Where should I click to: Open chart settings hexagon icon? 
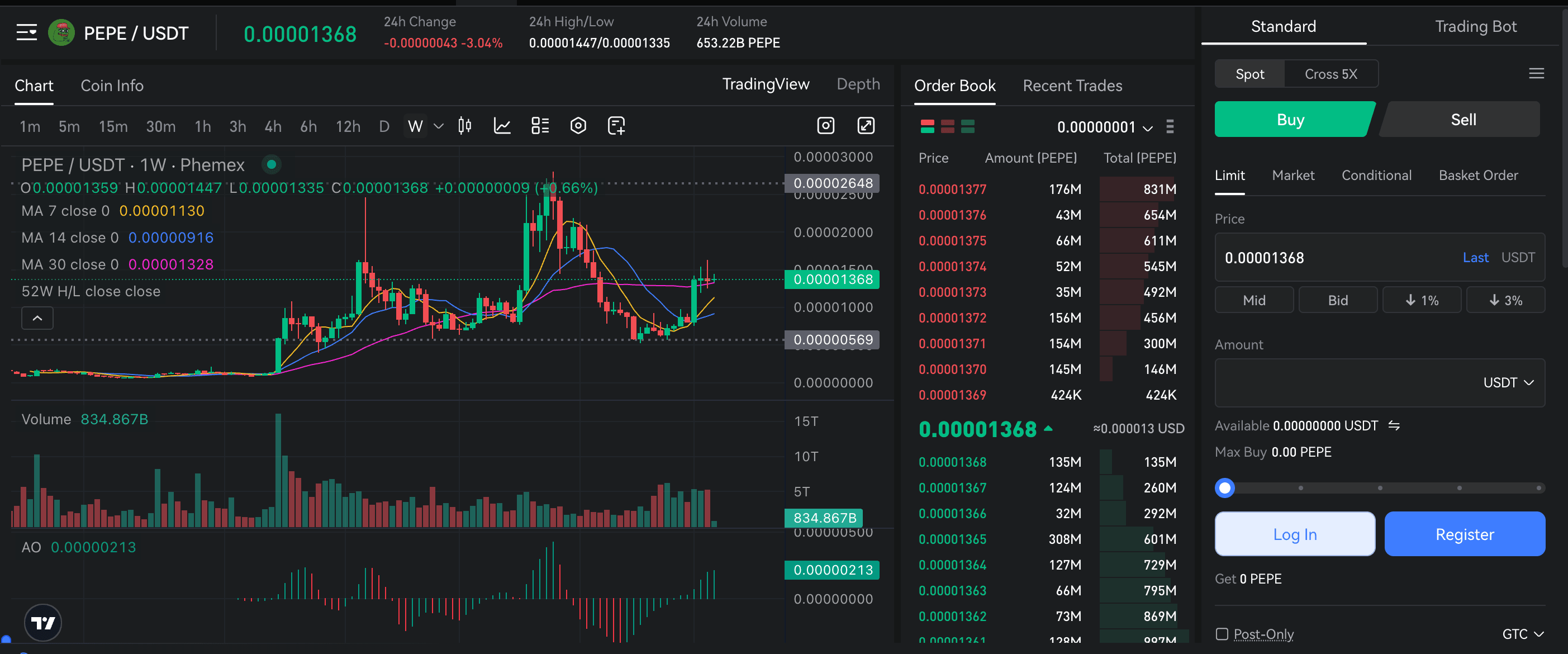tap(578, 125)
